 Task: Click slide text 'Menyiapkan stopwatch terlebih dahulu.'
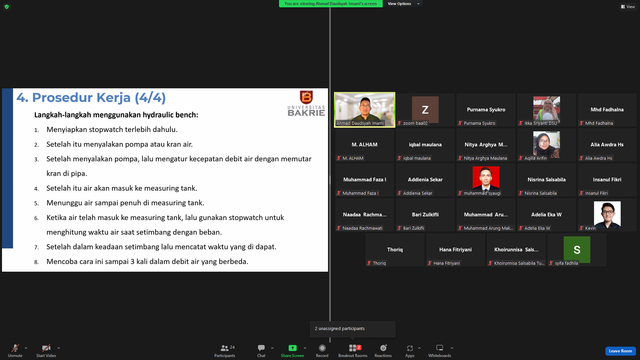tap(112, 129)
